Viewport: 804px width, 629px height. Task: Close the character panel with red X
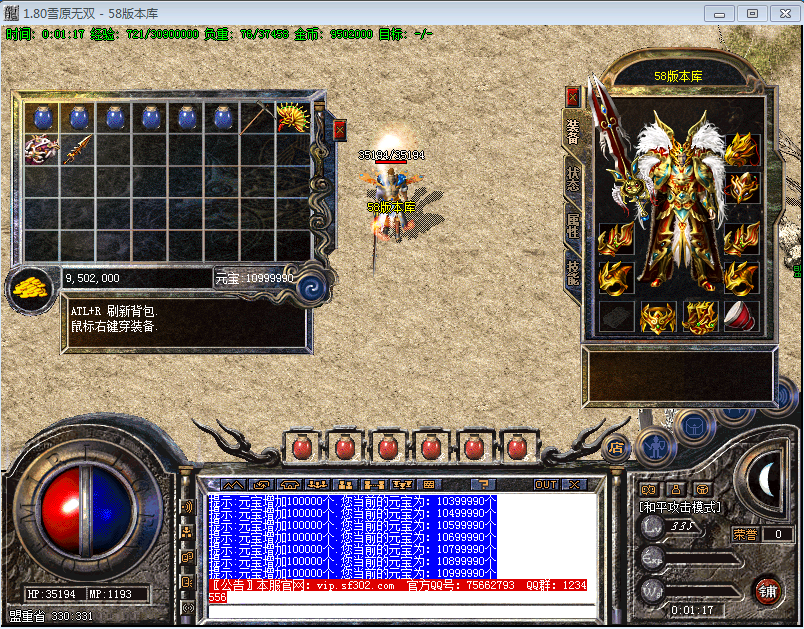[573, 96]
